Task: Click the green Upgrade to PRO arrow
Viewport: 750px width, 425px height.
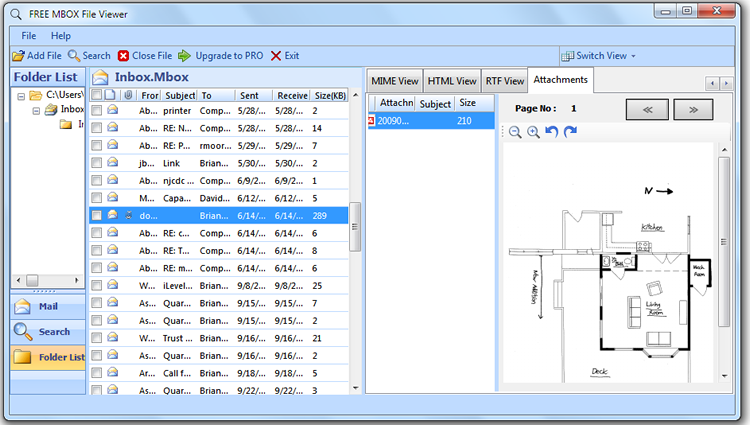Action: point(184,56)
